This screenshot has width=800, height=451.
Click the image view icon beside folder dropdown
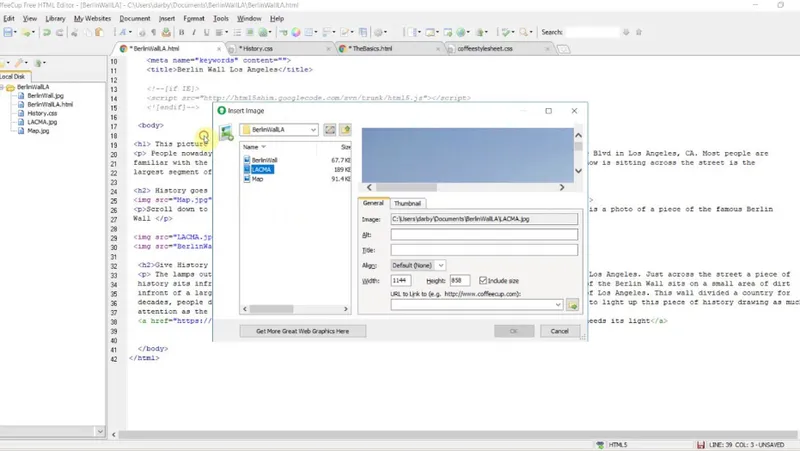tap(330, 130)
